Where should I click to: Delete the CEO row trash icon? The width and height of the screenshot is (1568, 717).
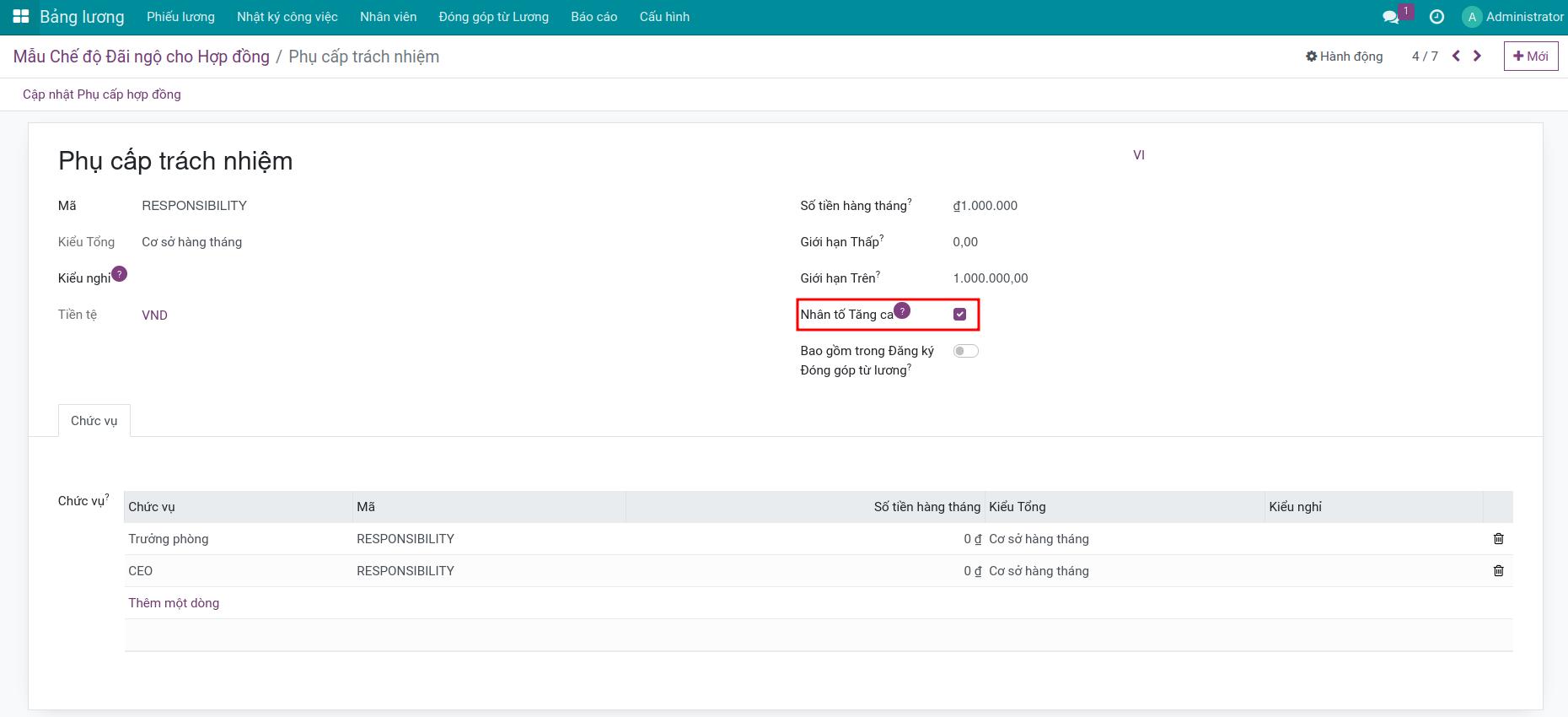(1498, 570)
